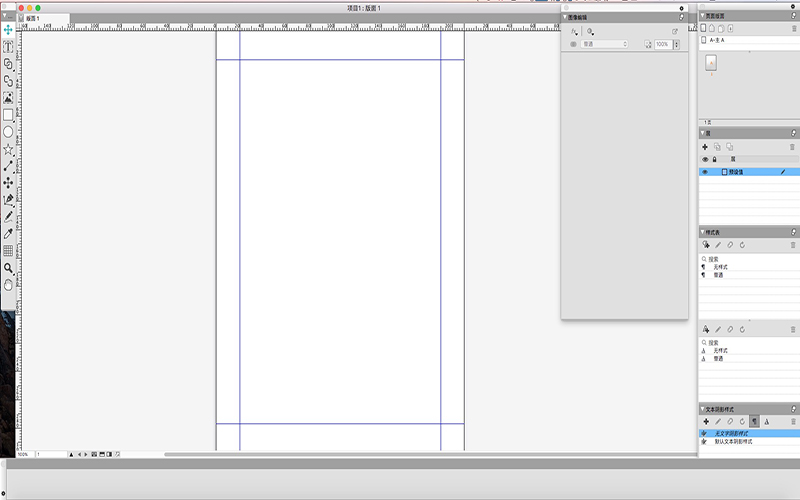Edit paragraph style sheet pencil icon
Screen dimensions: 800x500
(718, 245)
